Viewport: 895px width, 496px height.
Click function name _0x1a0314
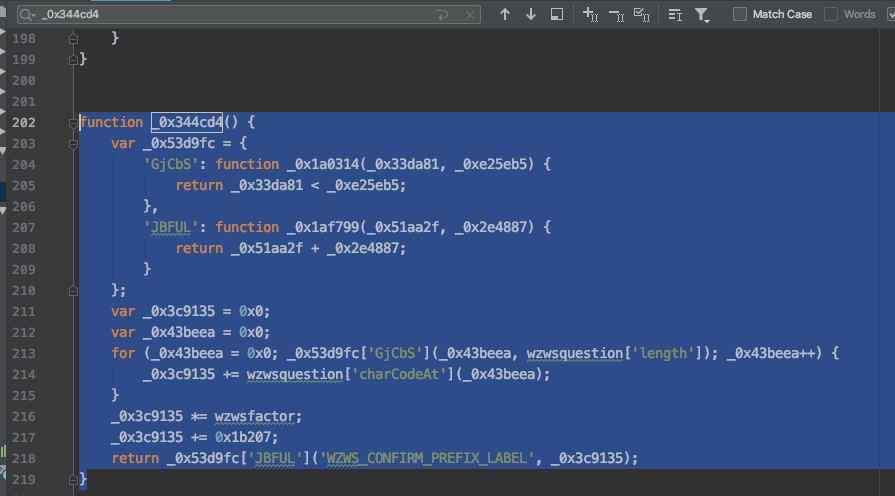click(x=323, y=164)
